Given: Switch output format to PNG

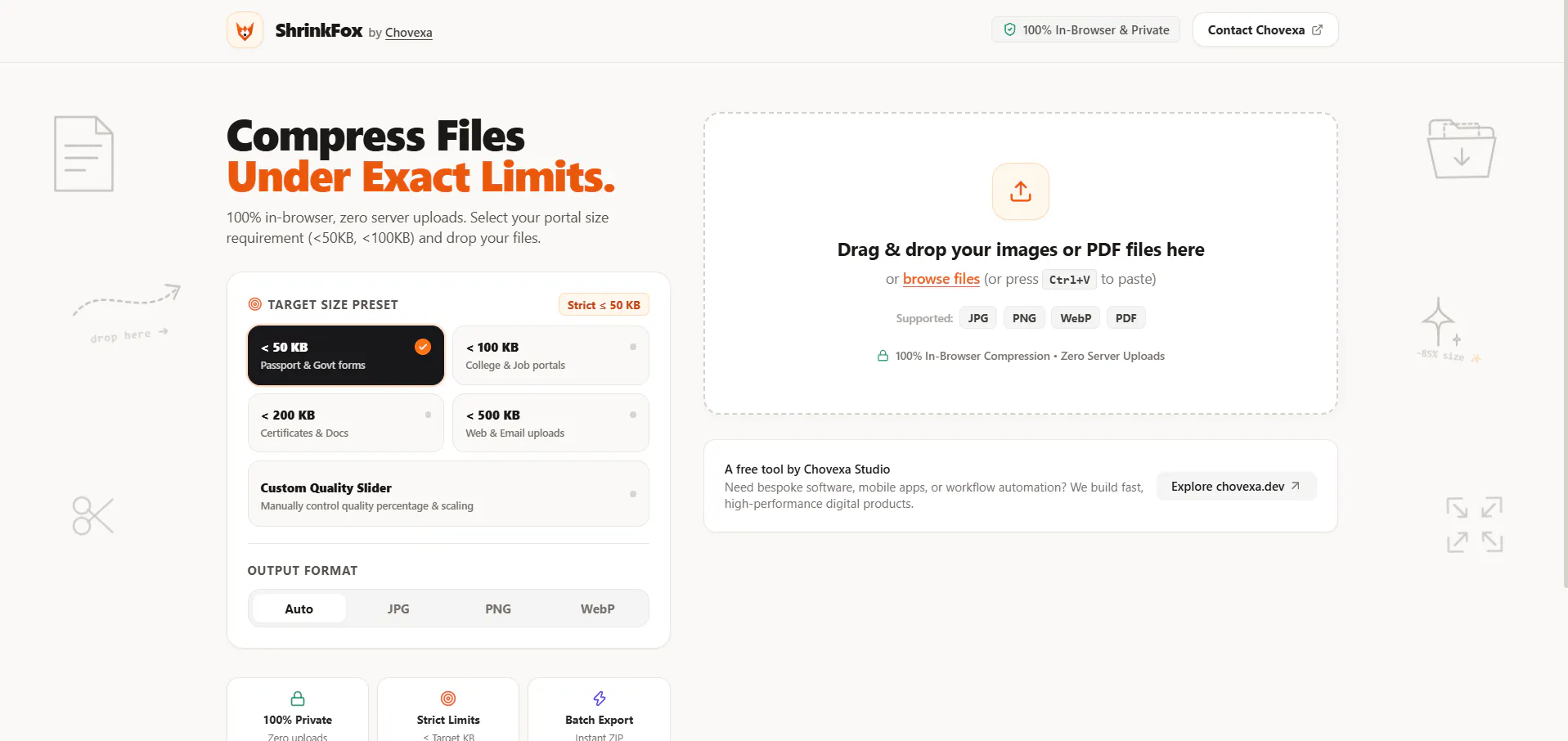Looking at the screenshot, I should (x=498, y=609).
